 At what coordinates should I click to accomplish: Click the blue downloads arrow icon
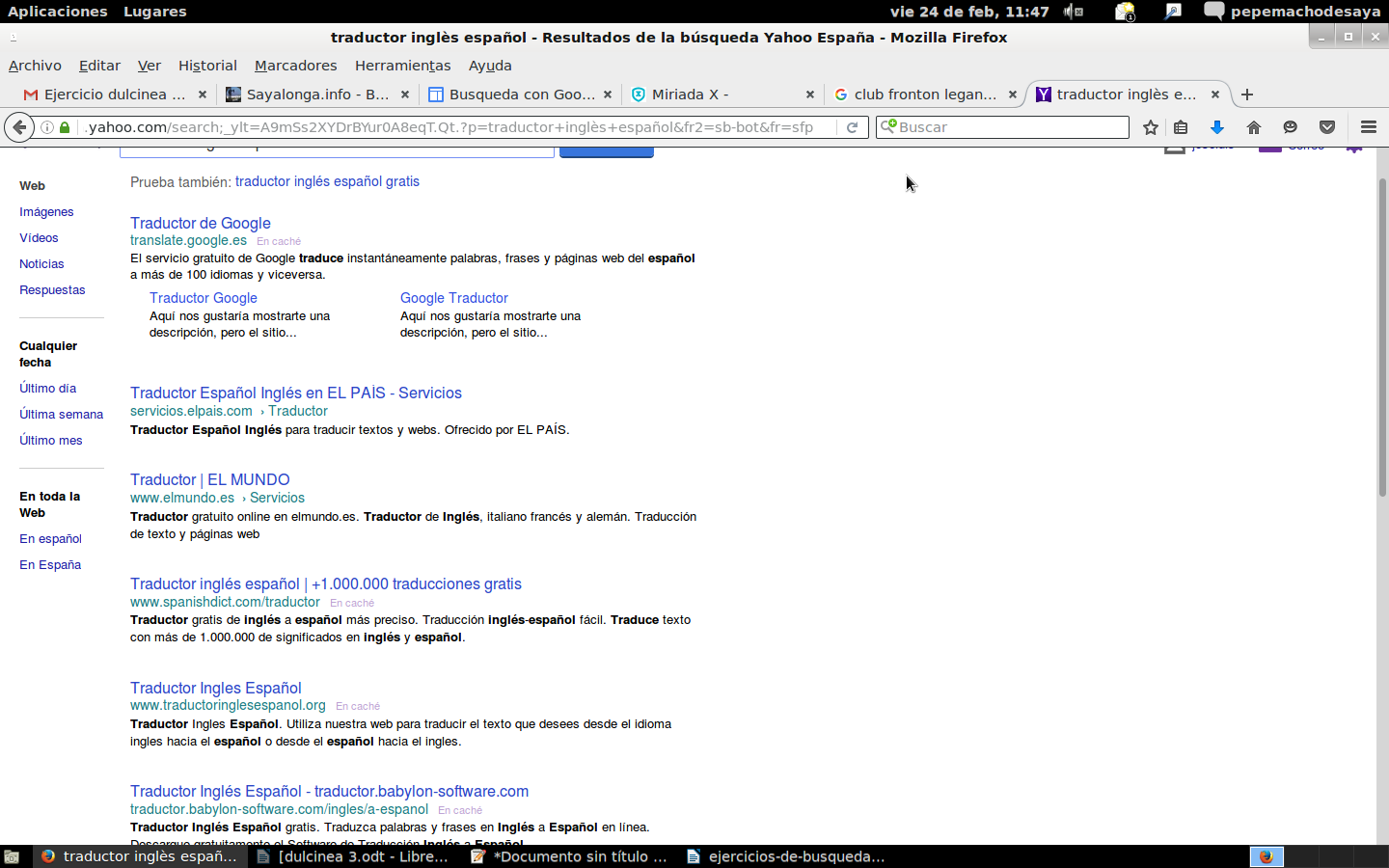point(1217,127)
